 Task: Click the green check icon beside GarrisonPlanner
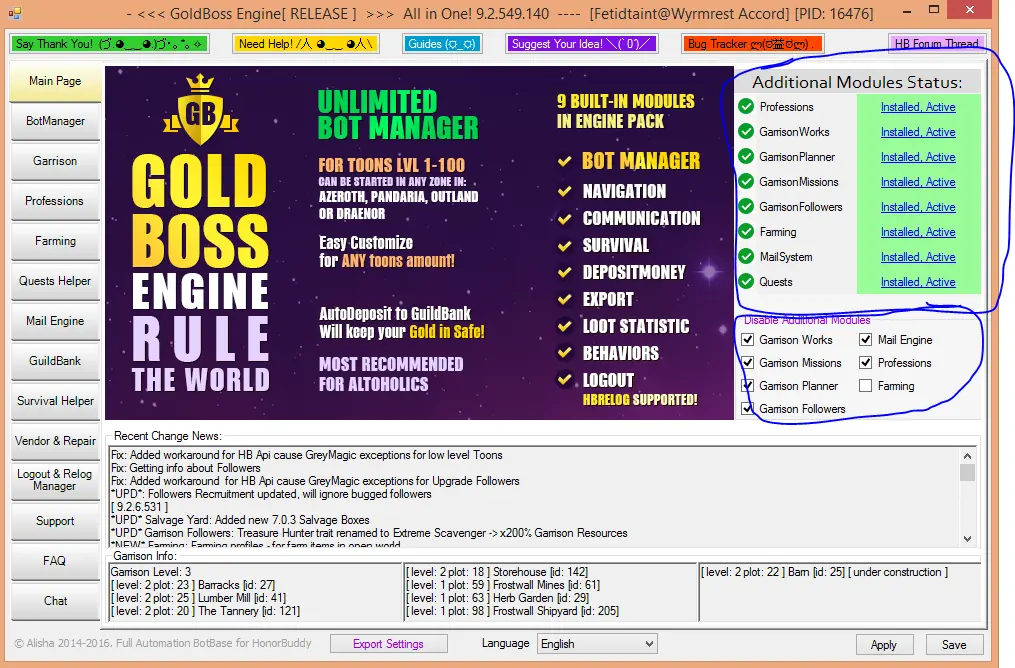click(746, 156)
